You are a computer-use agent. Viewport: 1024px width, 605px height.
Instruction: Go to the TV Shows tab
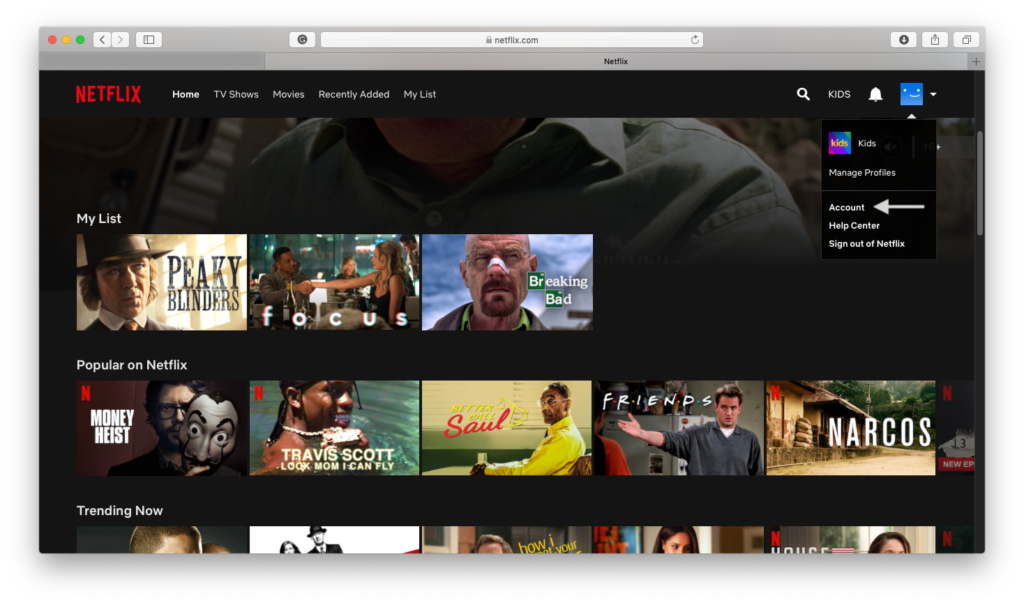[236, 95]
